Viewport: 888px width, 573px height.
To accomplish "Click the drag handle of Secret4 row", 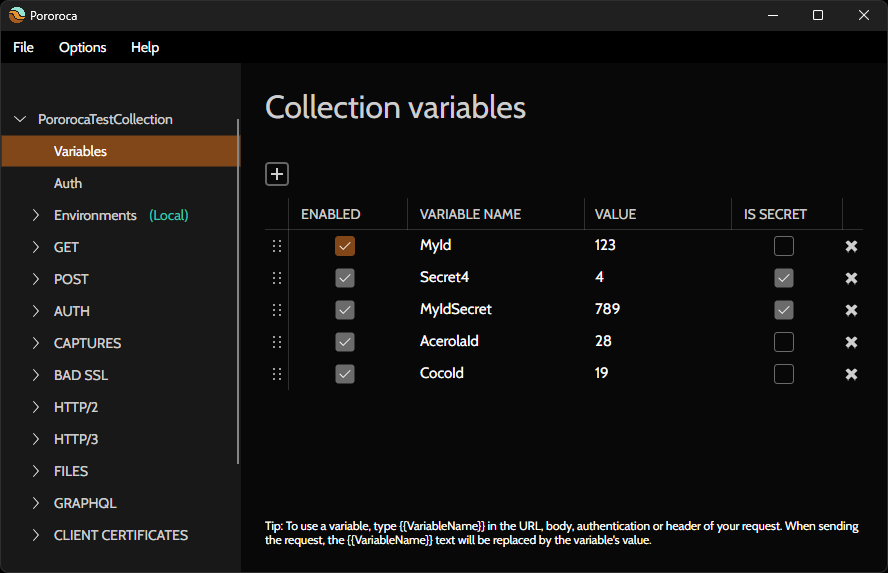I will [277, 278].
